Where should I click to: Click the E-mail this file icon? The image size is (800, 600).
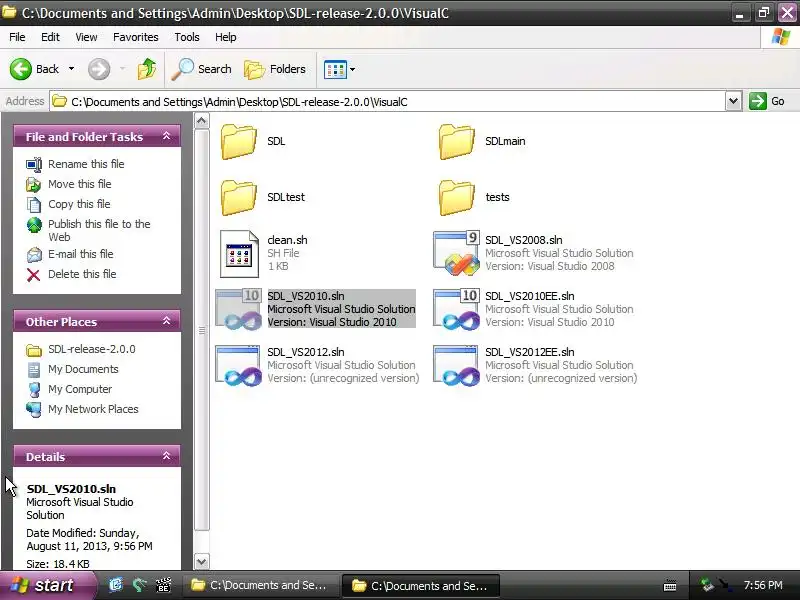point(34,254)
